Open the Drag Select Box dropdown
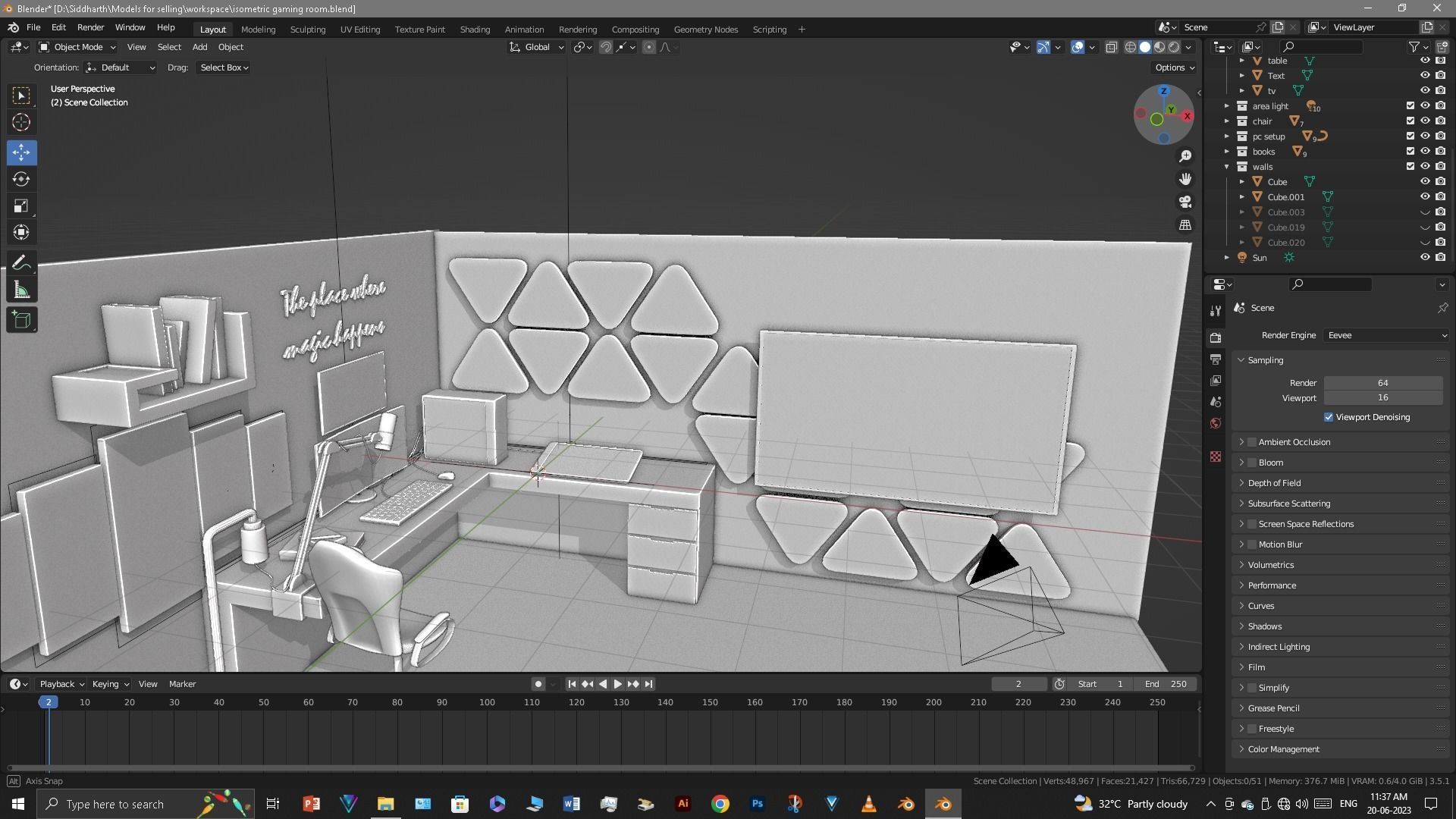 pyautogui.click(x=223, y=67)
